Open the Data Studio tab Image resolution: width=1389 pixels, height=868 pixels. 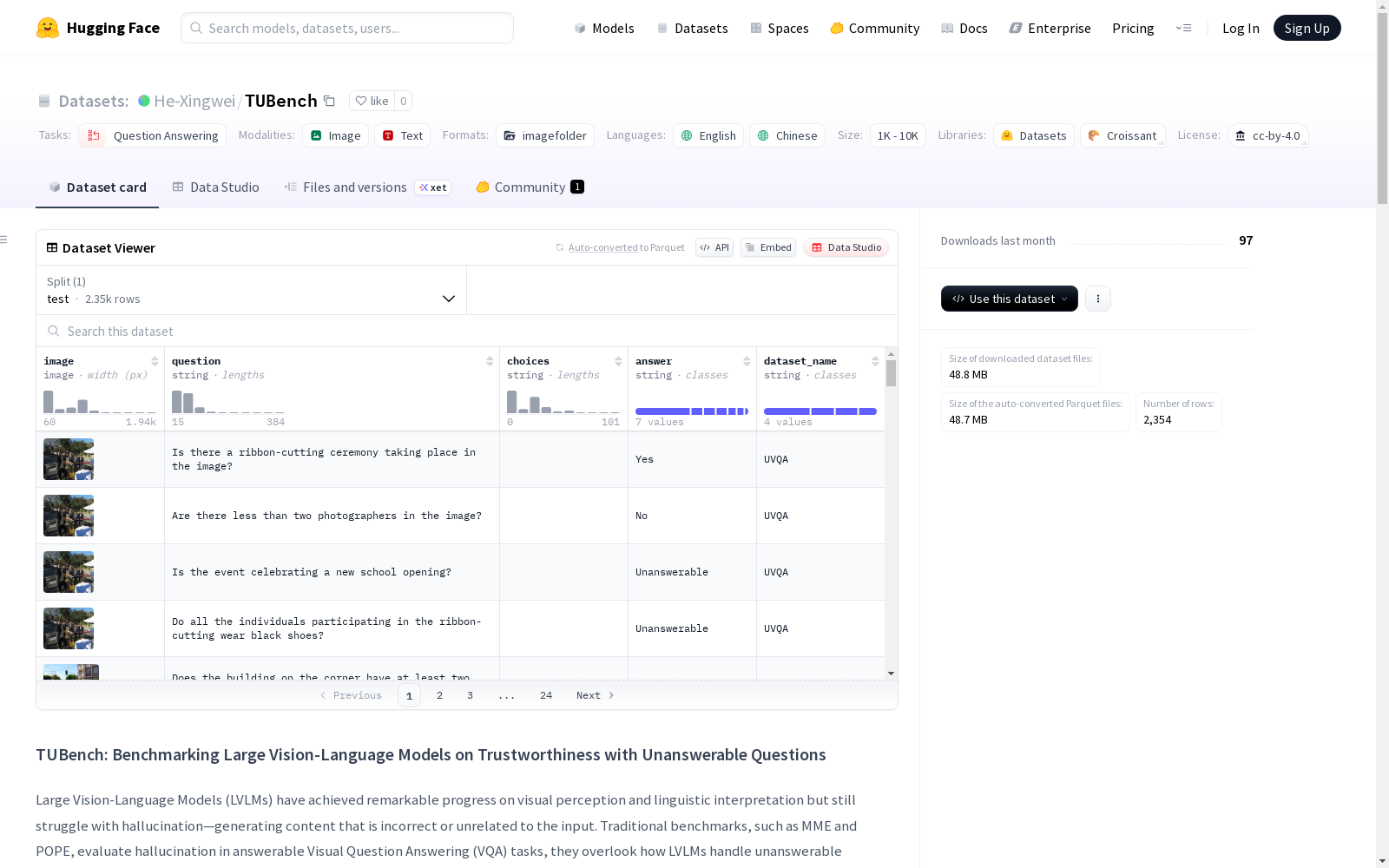(215, 187)
